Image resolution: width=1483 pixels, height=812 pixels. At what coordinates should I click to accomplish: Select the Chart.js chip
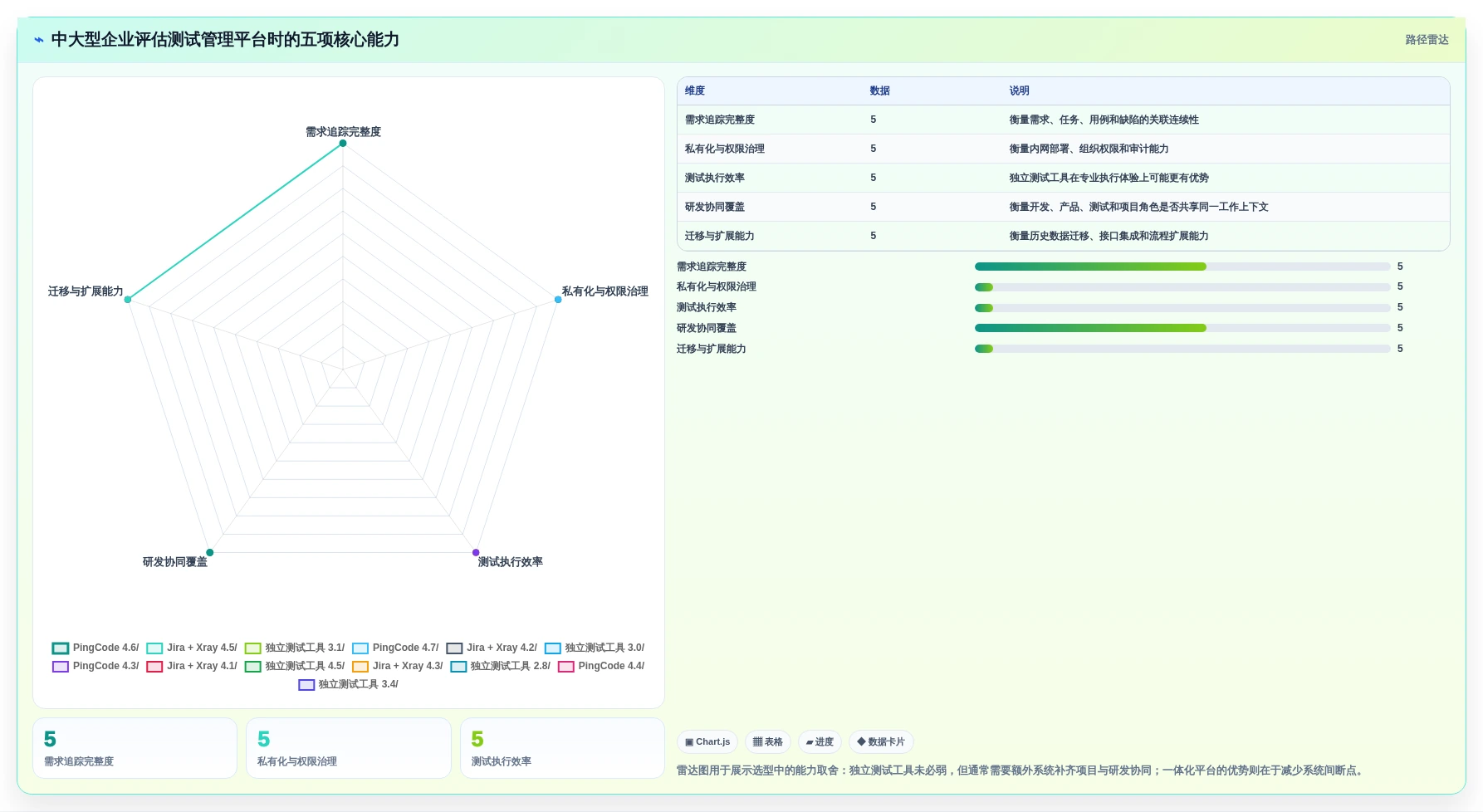[707, 741]
